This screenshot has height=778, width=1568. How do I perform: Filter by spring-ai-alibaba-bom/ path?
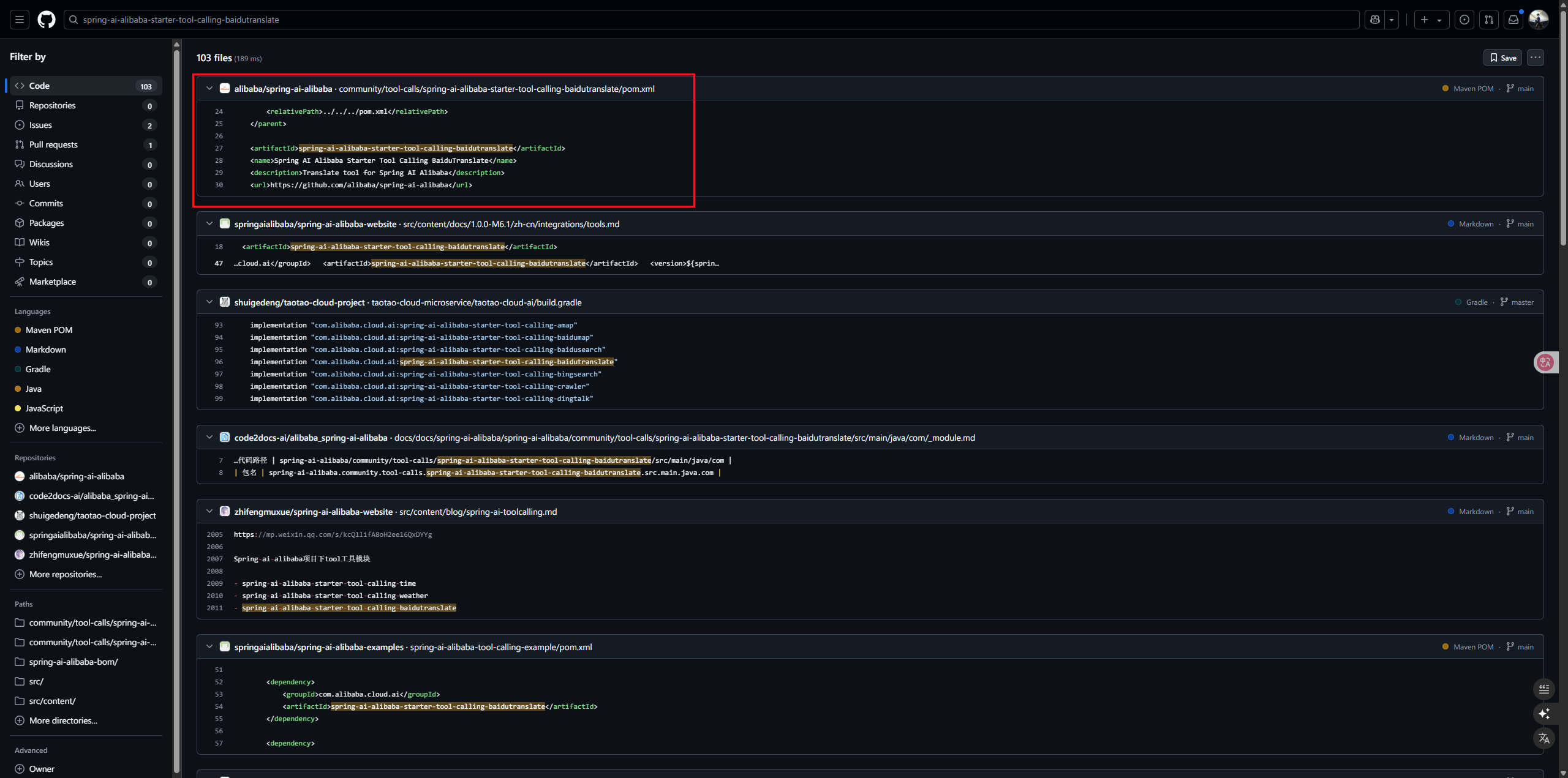pos(86,662)
